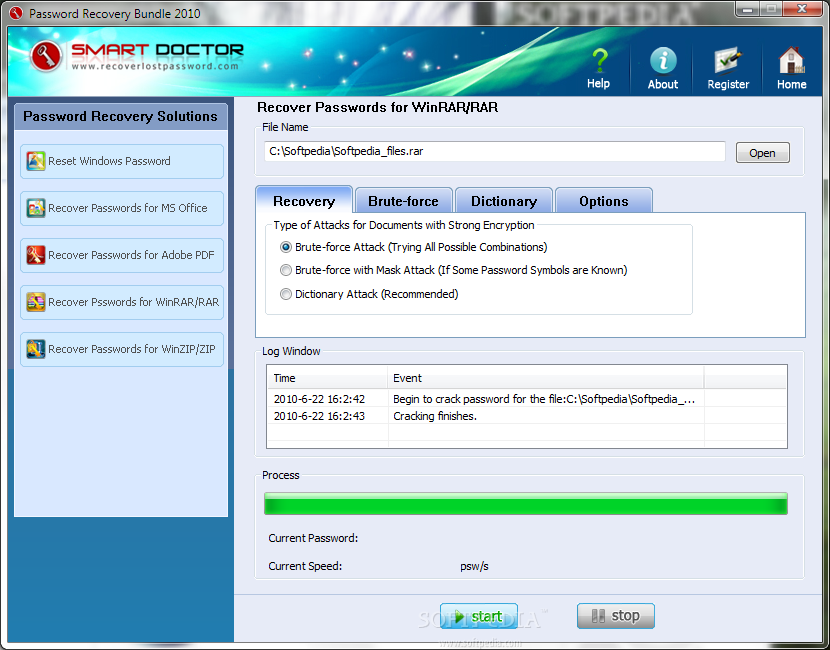Image resolution: width=830 pixels, height=650 pixels.
Task: Open the Options tab
Action: [x=604, y=201]
